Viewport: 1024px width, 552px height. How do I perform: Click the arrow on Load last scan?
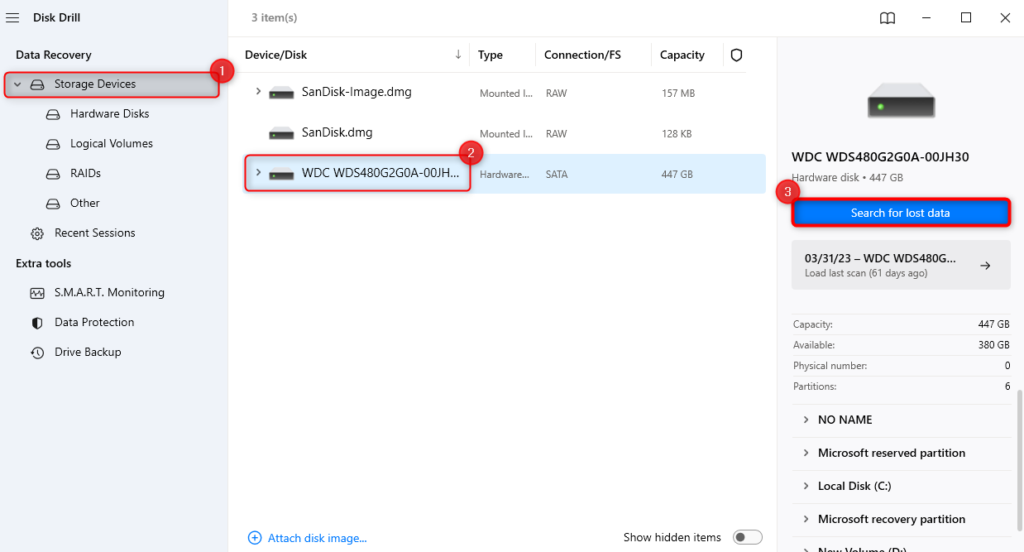[x=985, y=266]
